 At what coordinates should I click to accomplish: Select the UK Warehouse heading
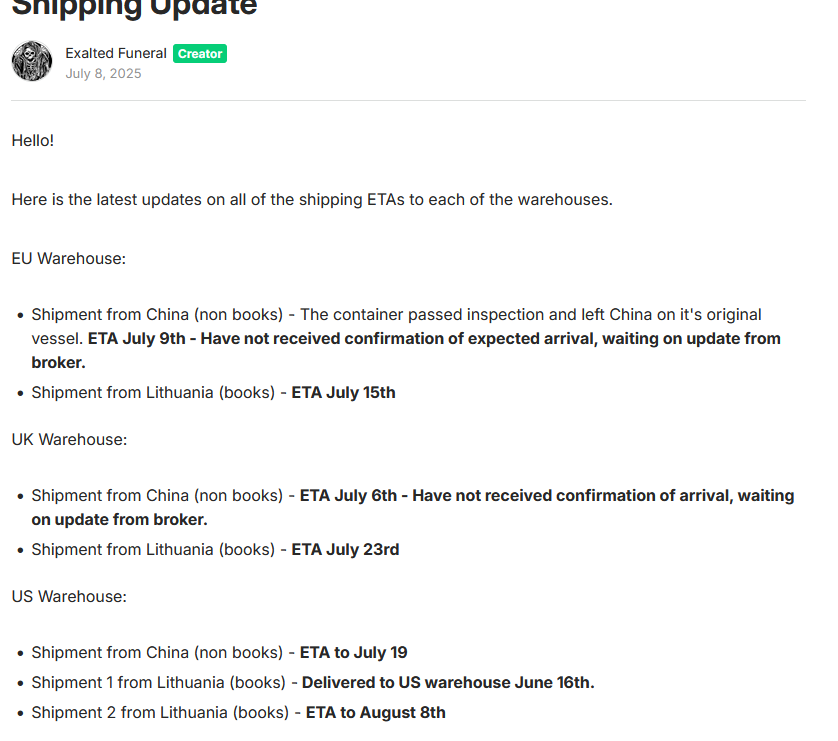coord(69,439)
